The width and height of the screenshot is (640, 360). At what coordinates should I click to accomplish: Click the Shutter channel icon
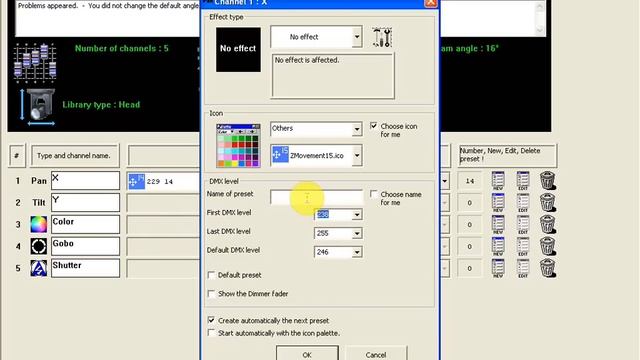[39, 268]
